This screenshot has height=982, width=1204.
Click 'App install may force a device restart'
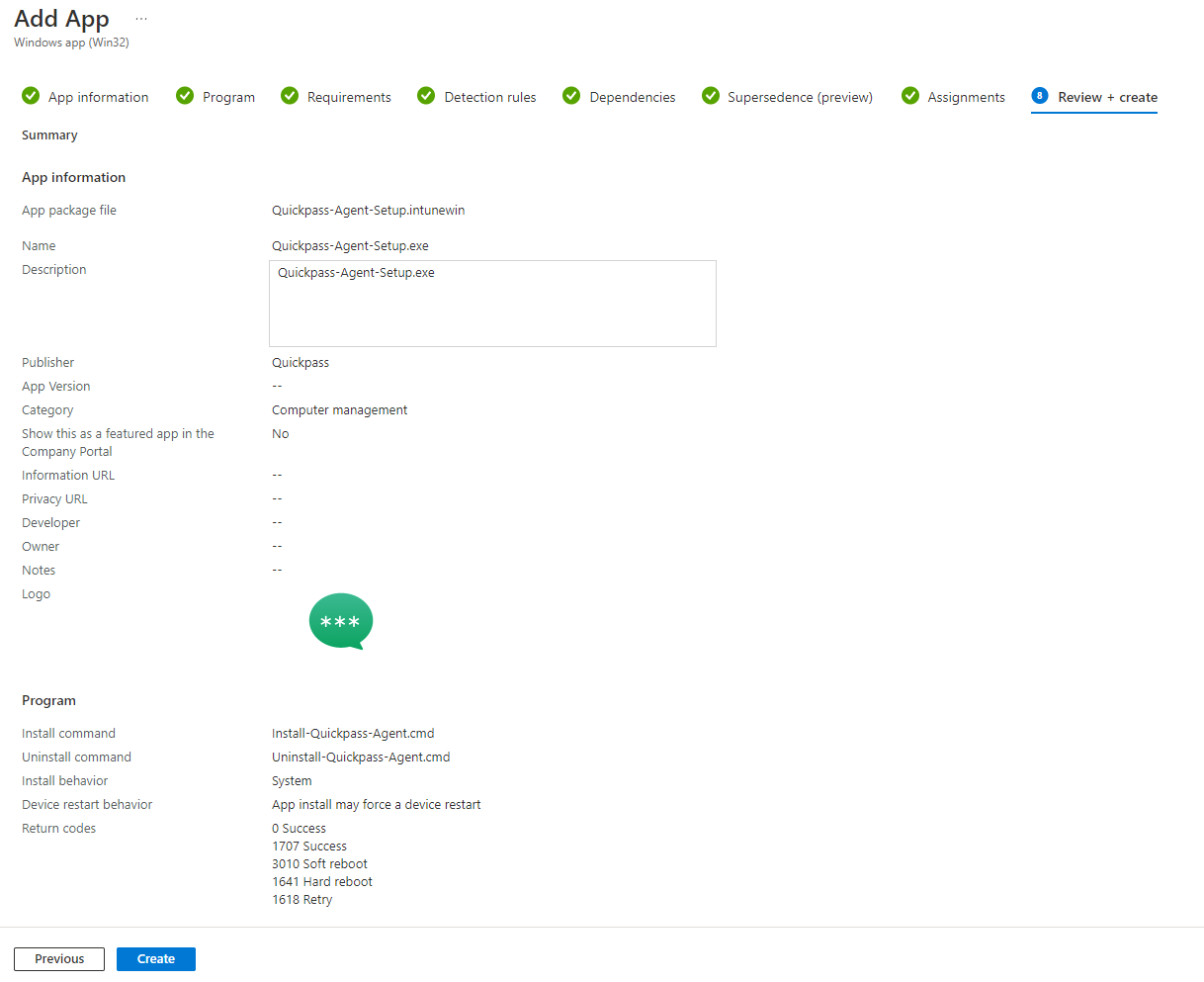click(x=376, y=805)
